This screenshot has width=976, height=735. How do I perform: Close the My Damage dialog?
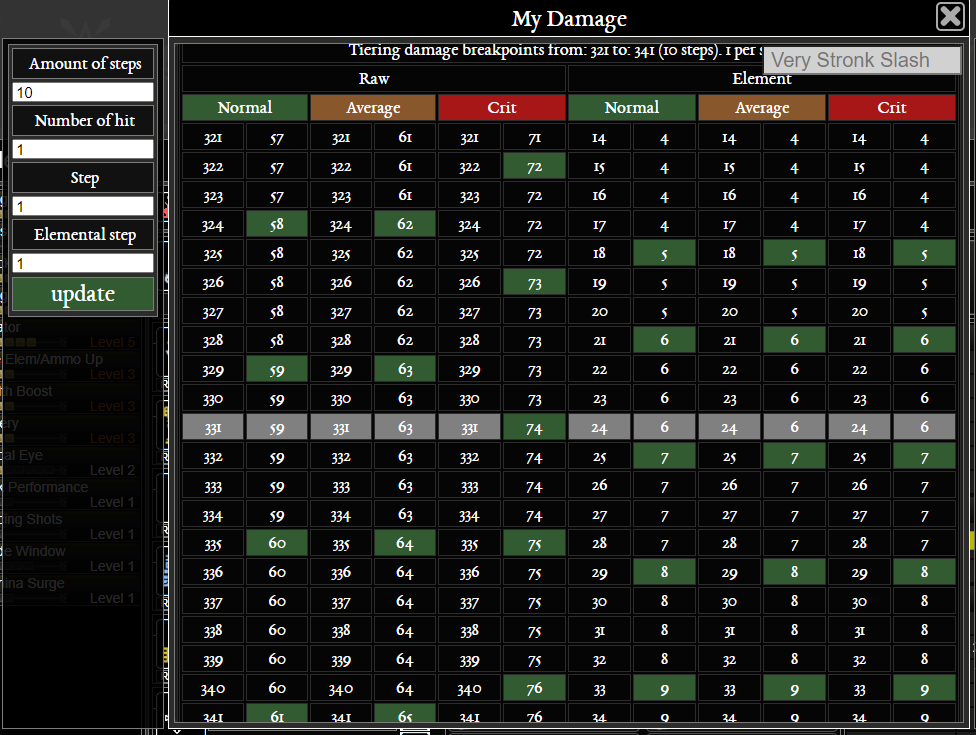pos(950,16)
